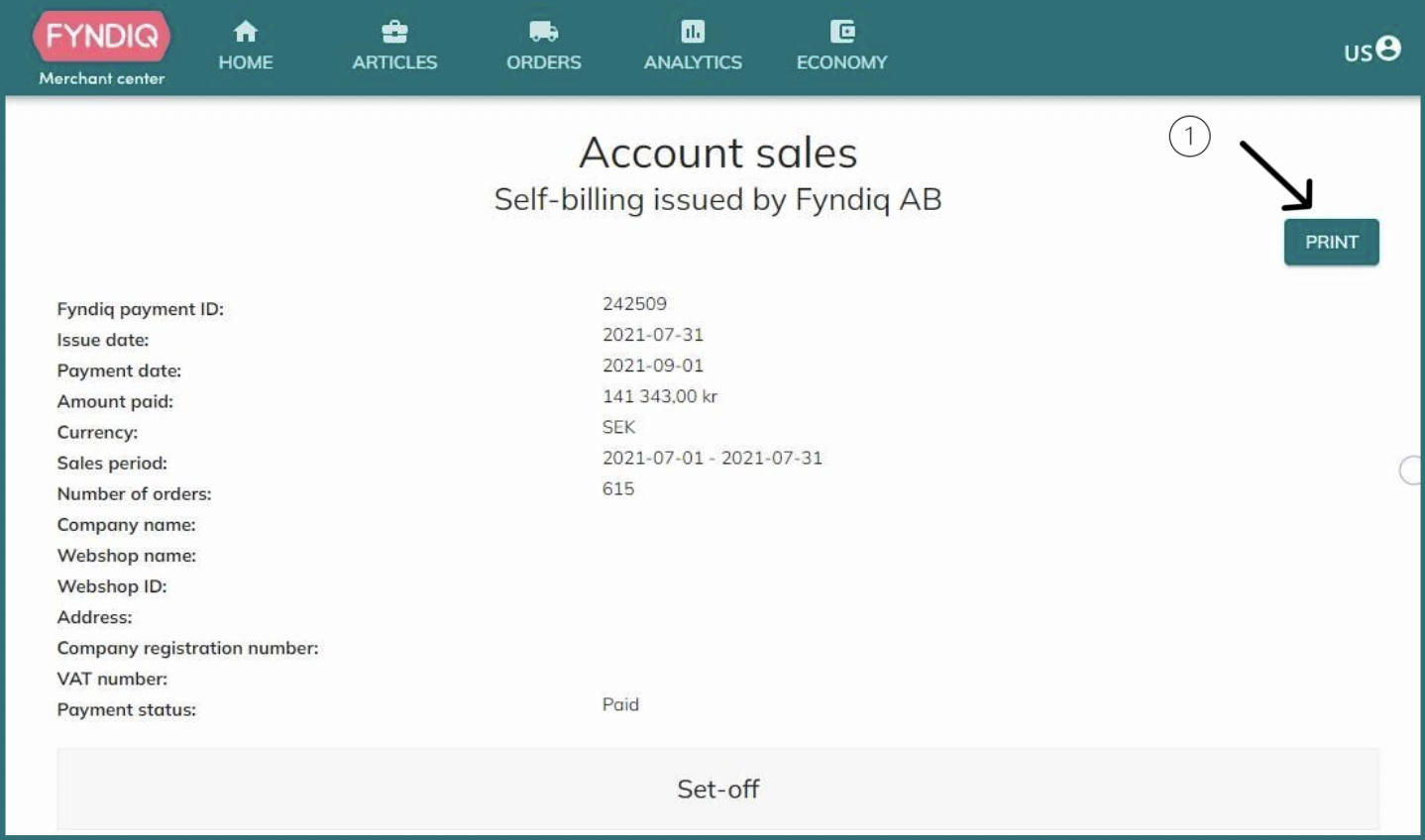1425x840 pixels.
Task: Open the ECONOMY menu label
Action: [x=842, y=62]
